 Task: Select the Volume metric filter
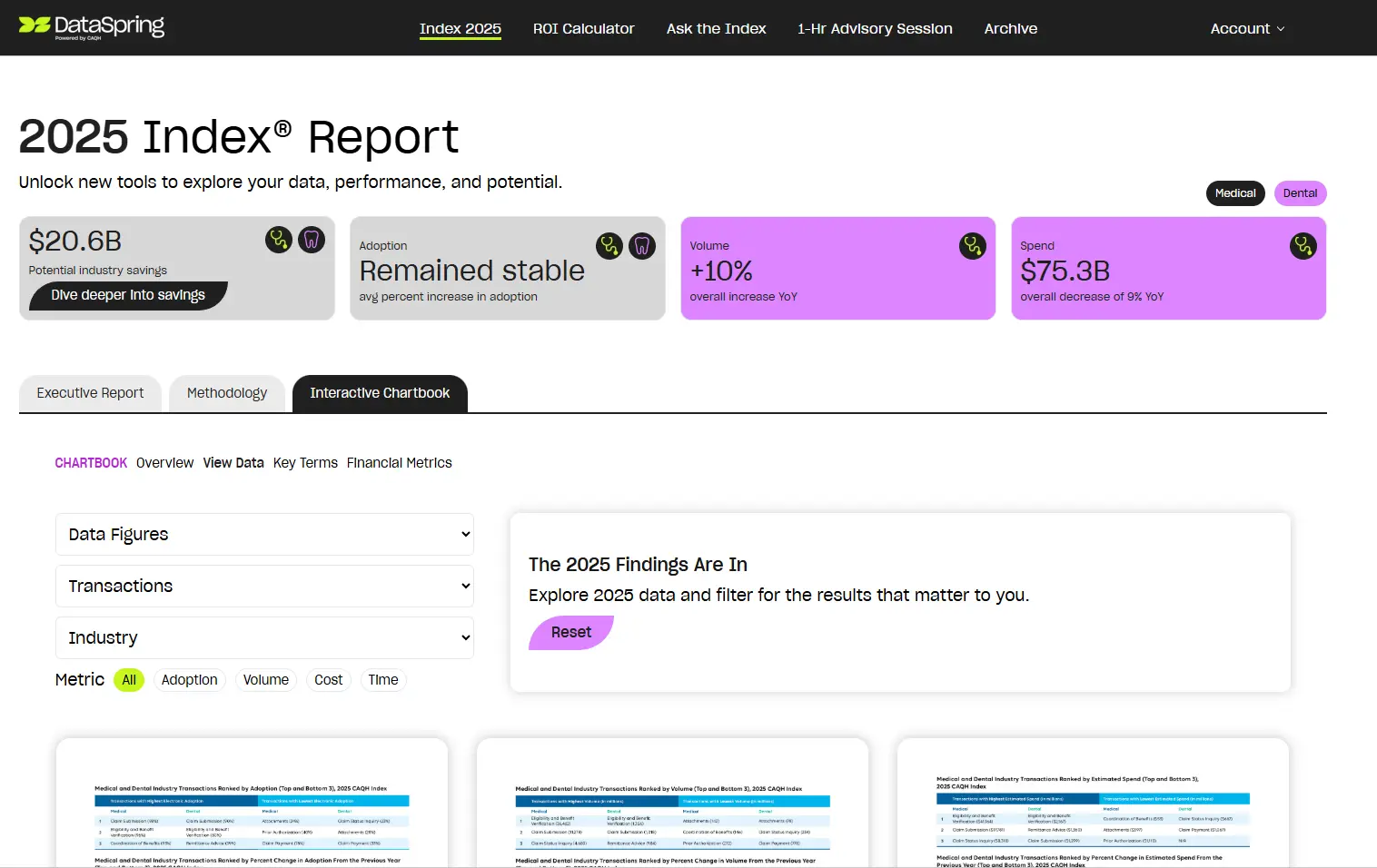coord(266,680)
